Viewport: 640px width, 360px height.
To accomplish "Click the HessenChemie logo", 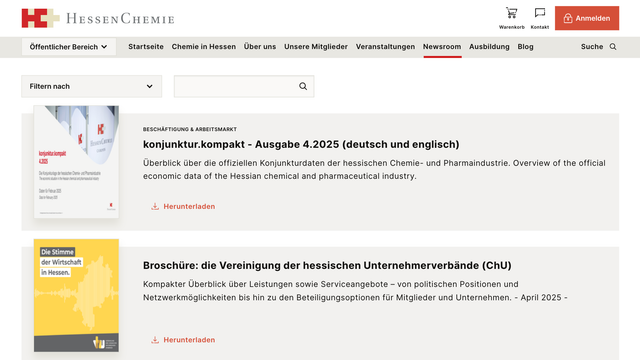I will pyautogui.click(x=98, y=18).
